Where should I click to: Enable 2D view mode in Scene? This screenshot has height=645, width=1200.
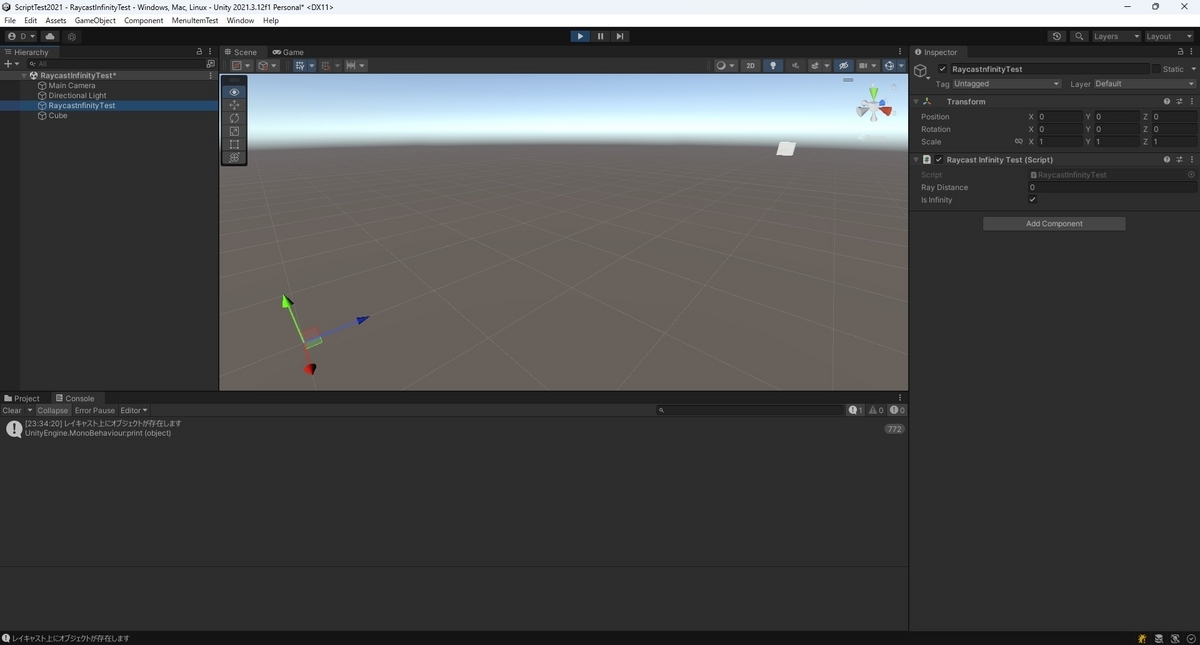[750, 65]
